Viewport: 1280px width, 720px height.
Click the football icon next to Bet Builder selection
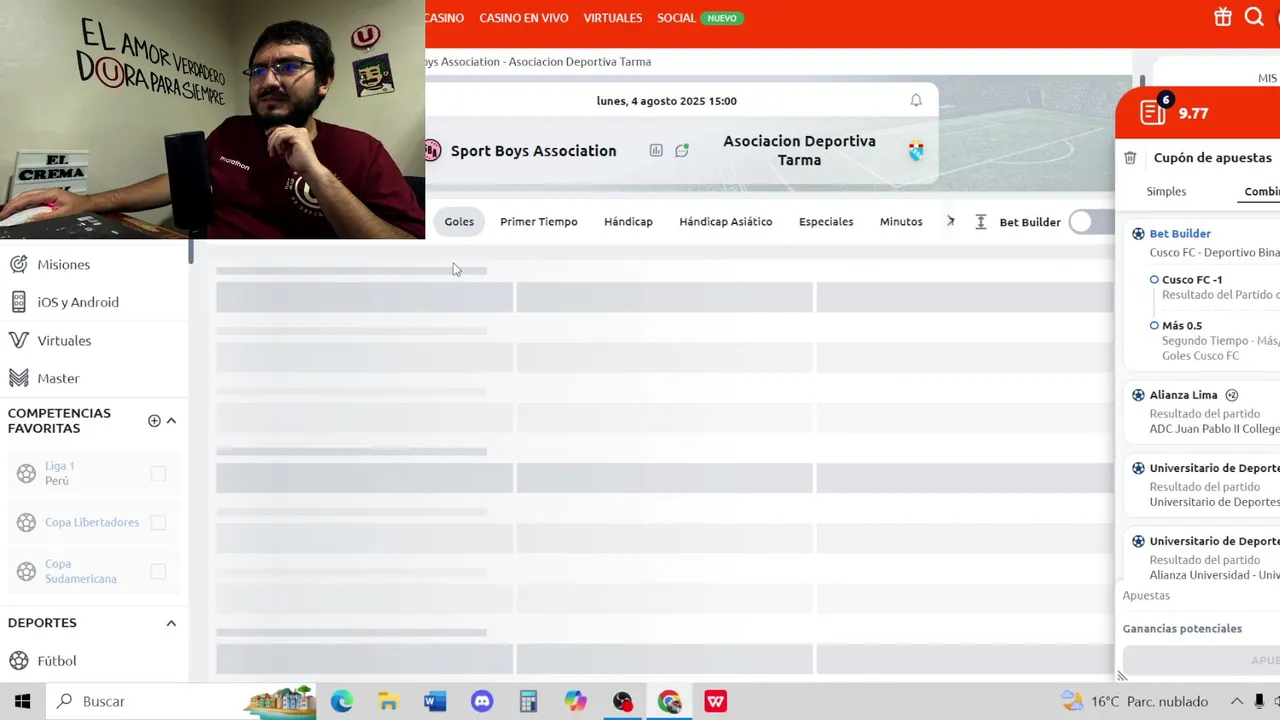coord(1138,233)
